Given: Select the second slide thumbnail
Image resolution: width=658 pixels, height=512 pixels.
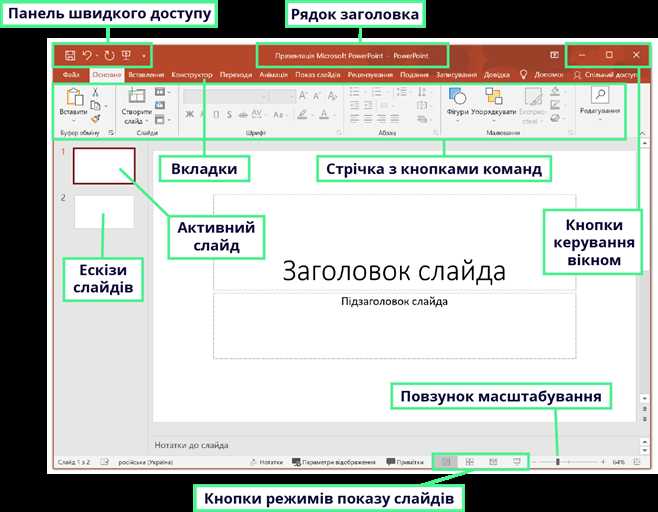Looking at the screenshot, I should click(x=104, y=211).
